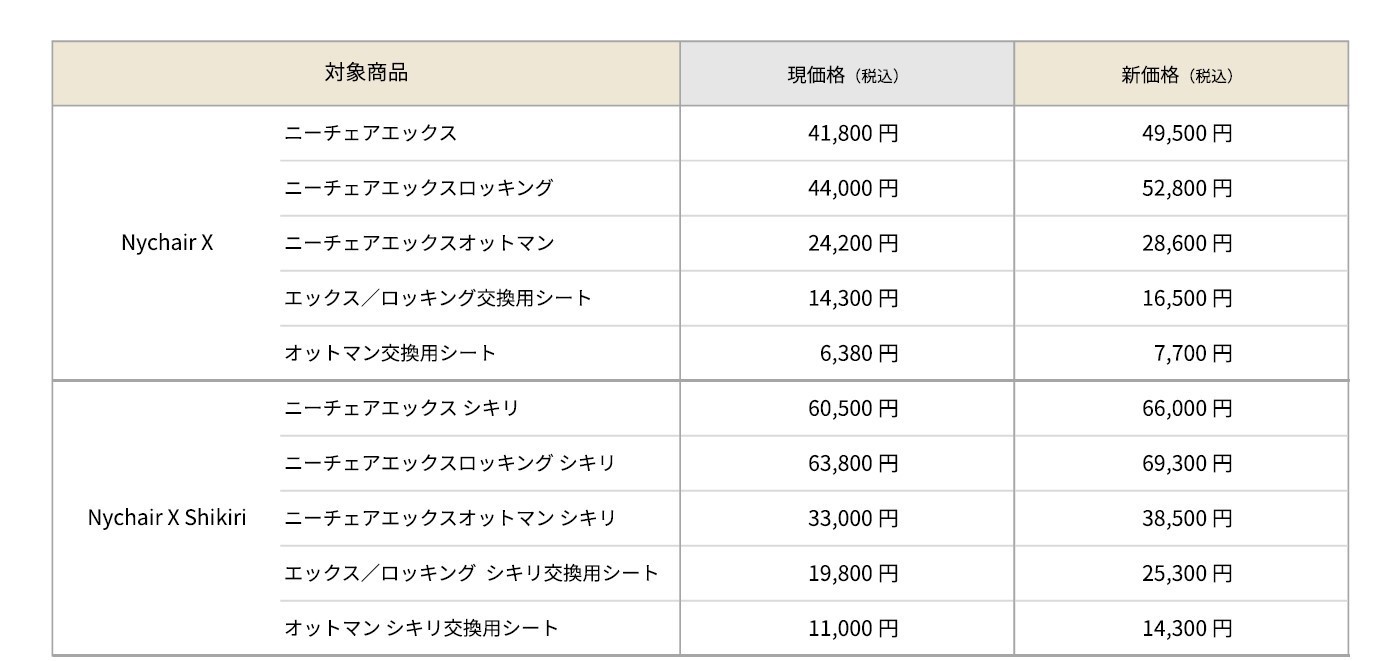The width and height of the screenshot is (1397, 661).
Task: Click オットマン交換用シート row label
Action: click(x=390, y=353)
